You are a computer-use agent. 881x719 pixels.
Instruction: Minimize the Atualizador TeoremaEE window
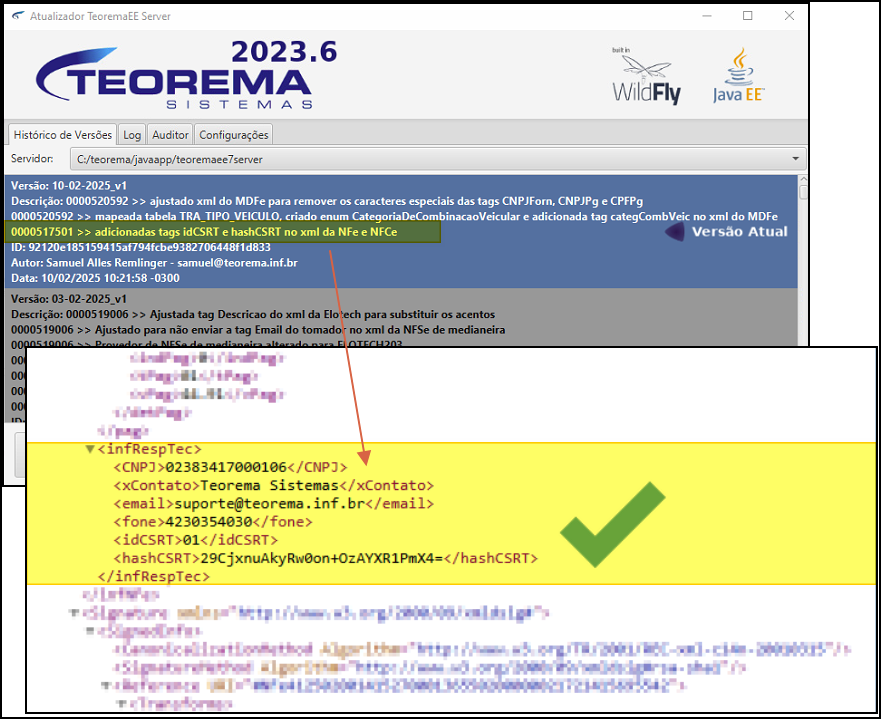pos(707,16)
